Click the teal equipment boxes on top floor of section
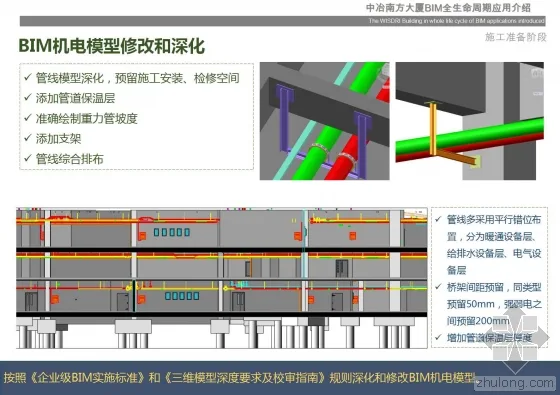560x395 pixels. click(172, 232)
